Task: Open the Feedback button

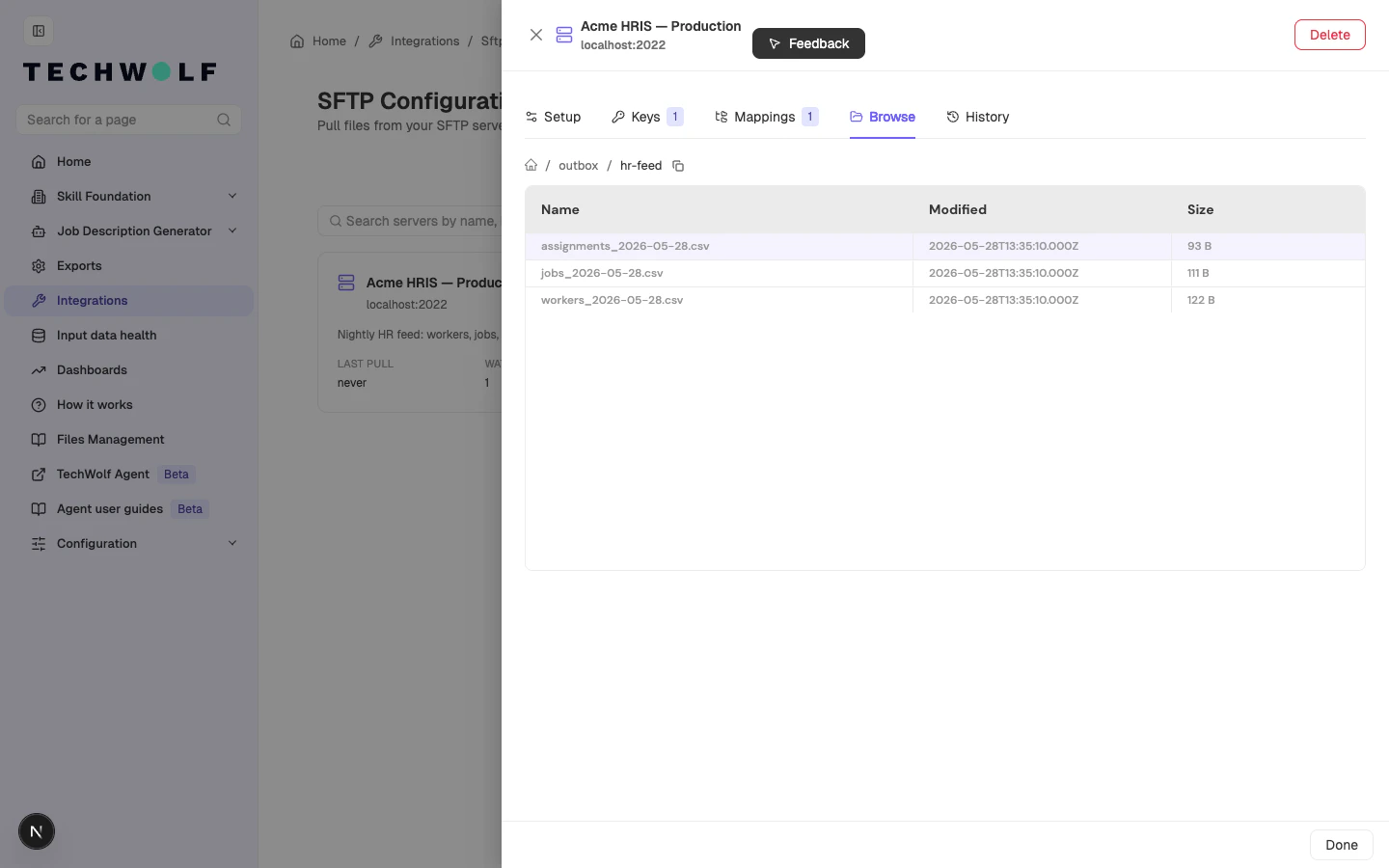Action: pos(808,43)
